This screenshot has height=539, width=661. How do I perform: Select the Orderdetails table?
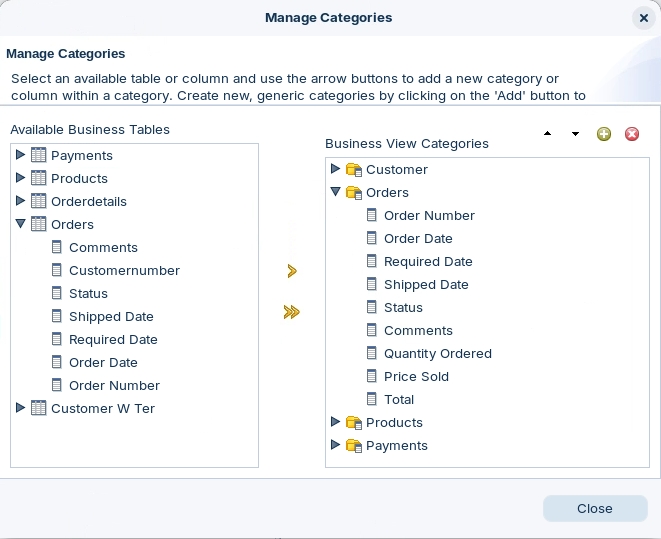coord(88,201)
